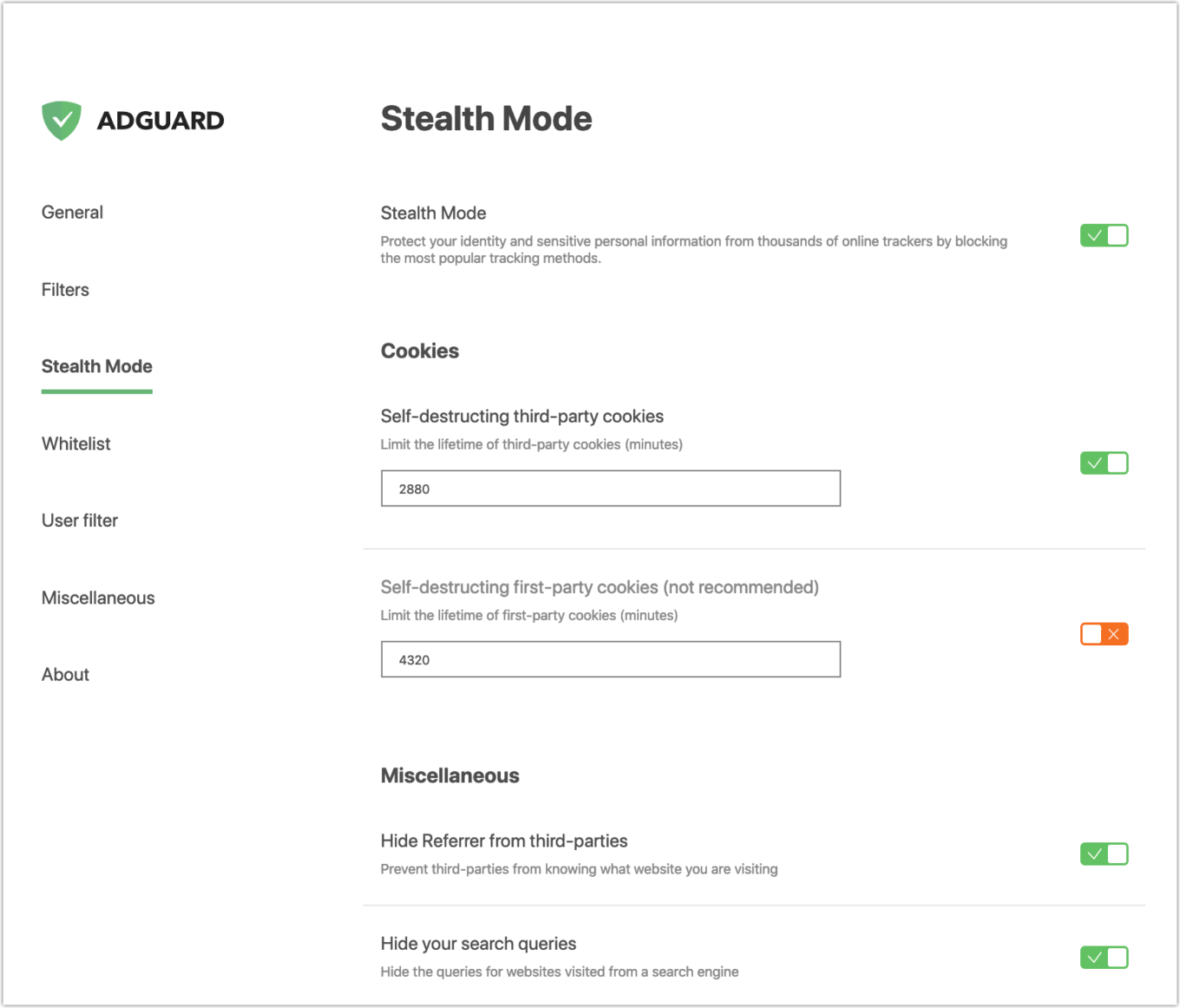Switch to User filter in the sidebar
The height and width of the screenshot is (1008, 1180).
pos(80,520)
